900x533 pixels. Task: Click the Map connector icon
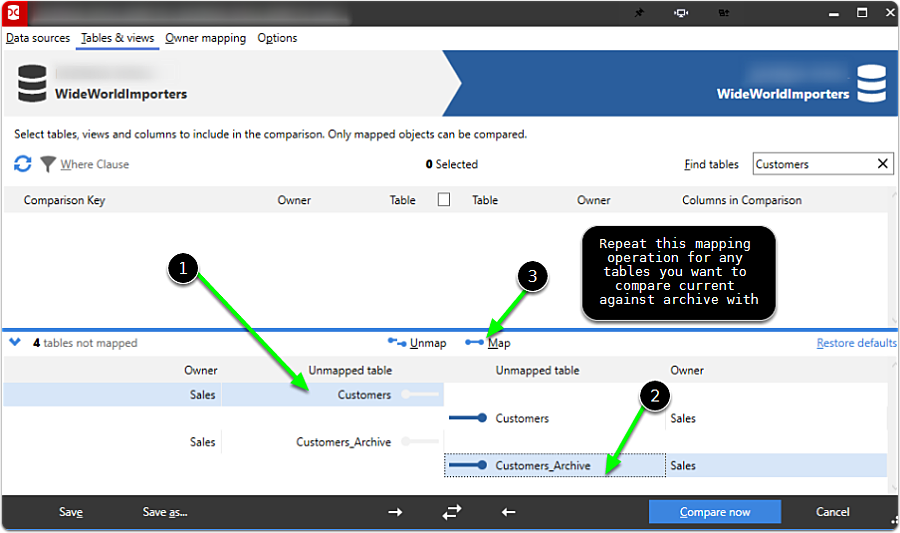click(x=474, y=343)
